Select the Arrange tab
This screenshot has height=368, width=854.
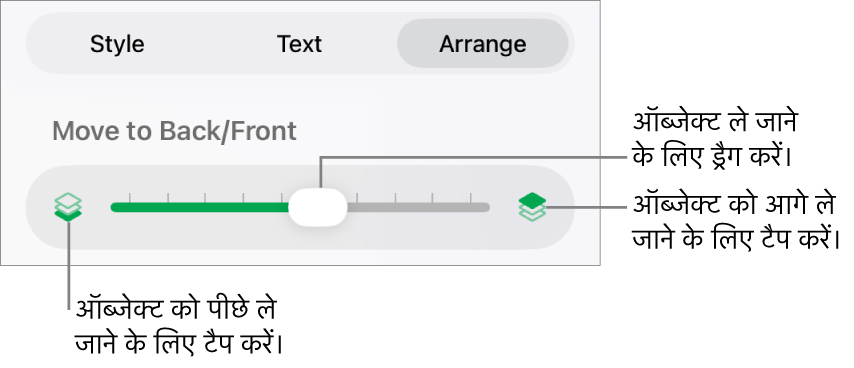coord(483,44)
